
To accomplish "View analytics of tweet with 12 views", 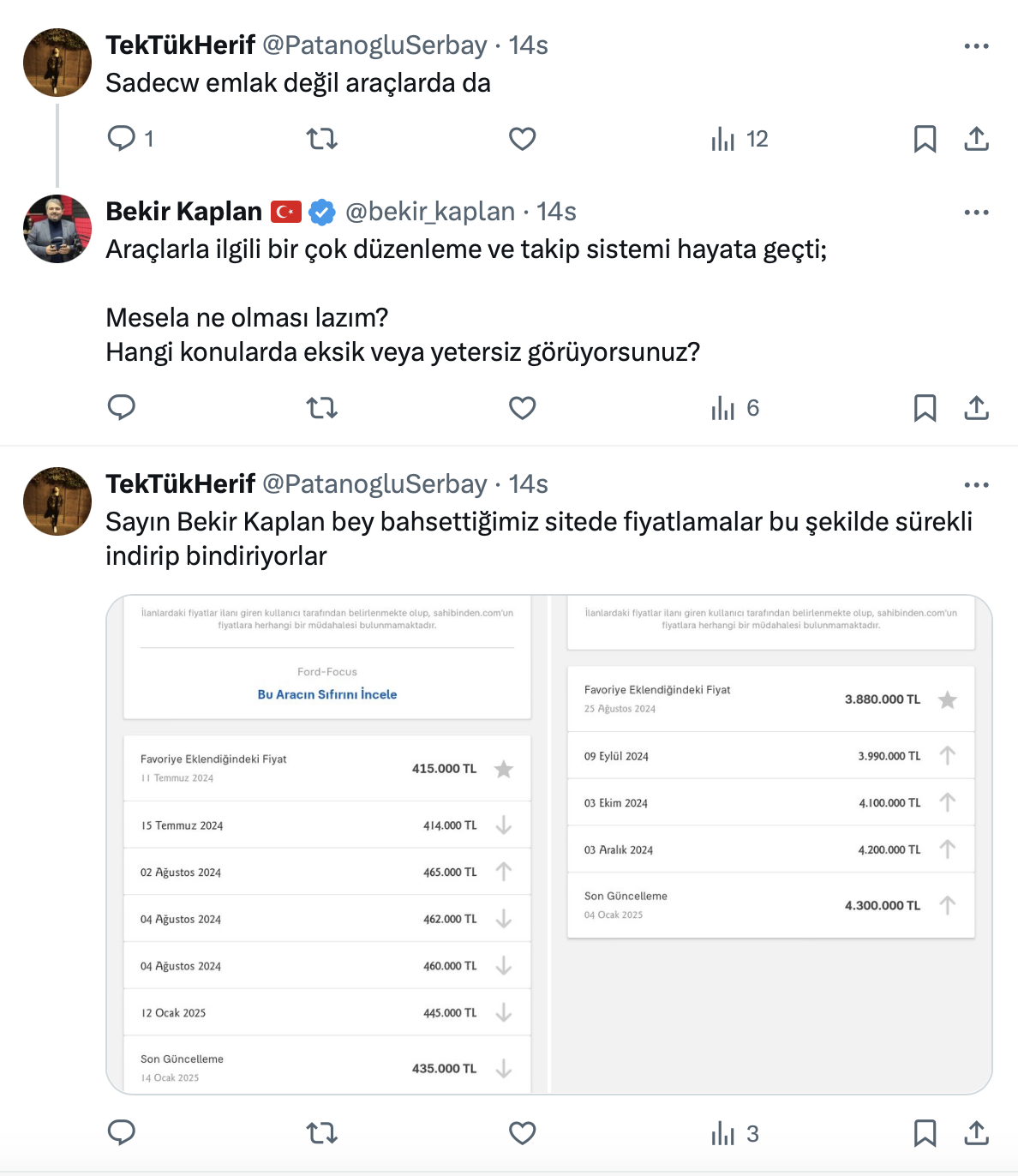I will (x=739, y=139).
